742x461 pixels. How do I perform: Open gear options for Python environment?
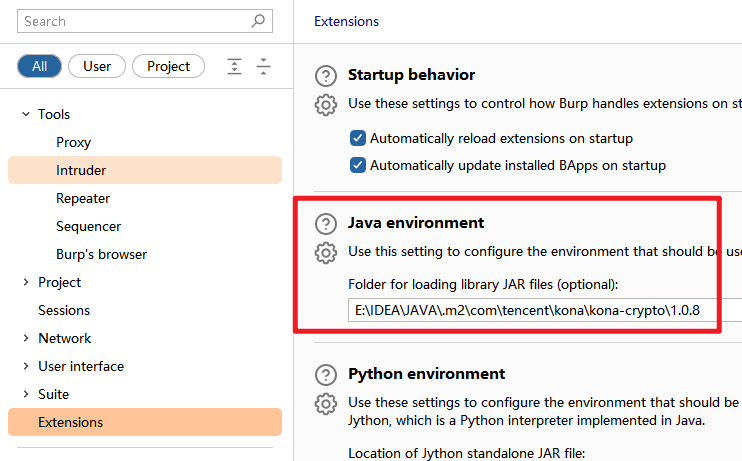click(326, 404)
